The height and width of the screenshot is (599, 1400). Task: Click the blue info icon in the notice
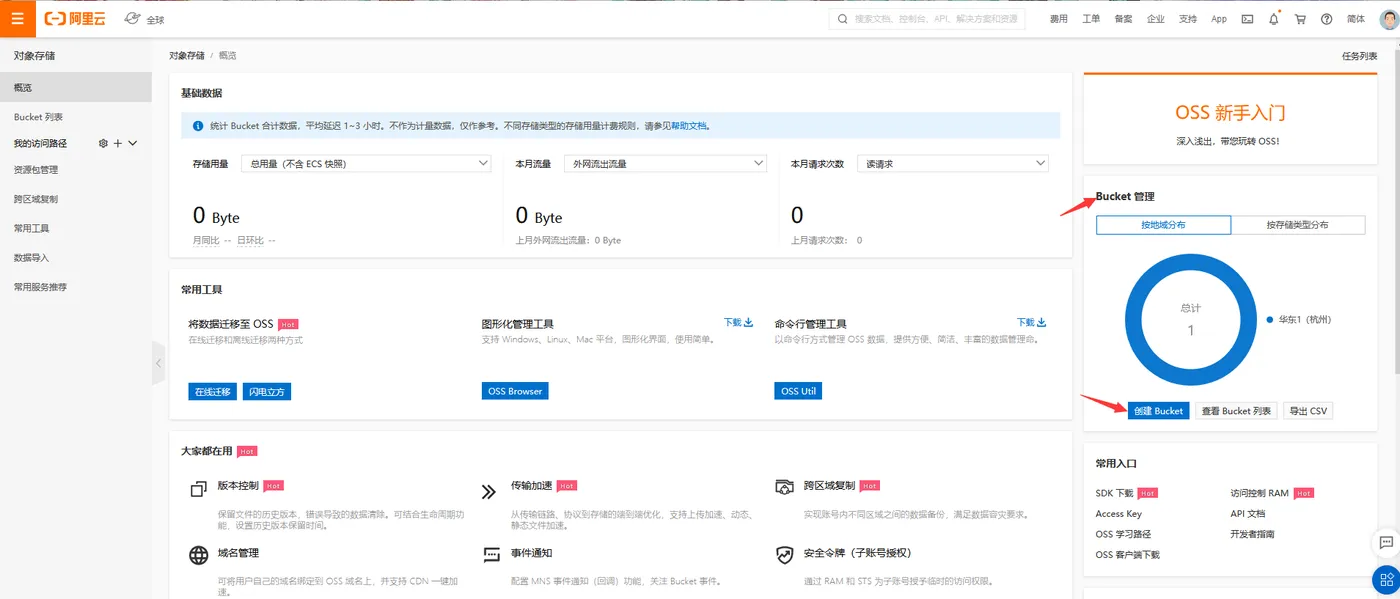click(198, 126)
